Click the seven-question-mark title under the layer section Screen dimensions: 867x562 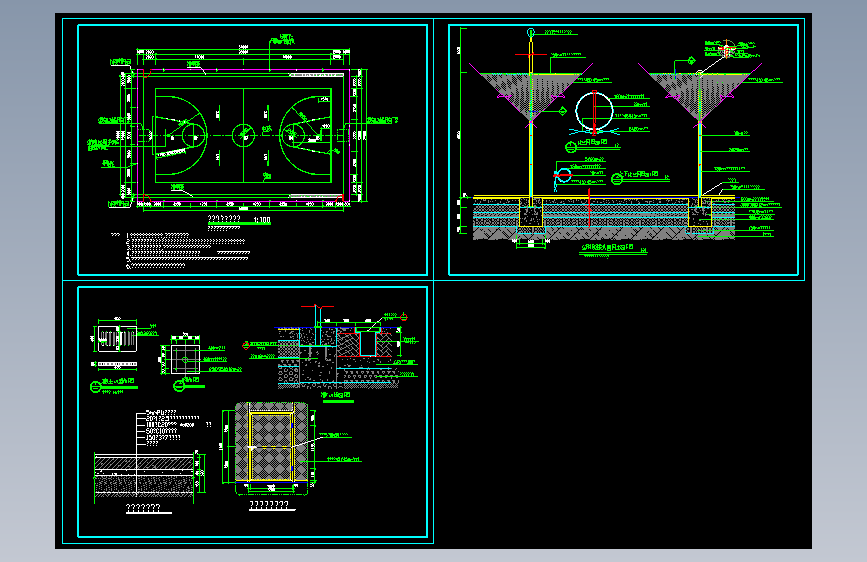pos(143,507)
